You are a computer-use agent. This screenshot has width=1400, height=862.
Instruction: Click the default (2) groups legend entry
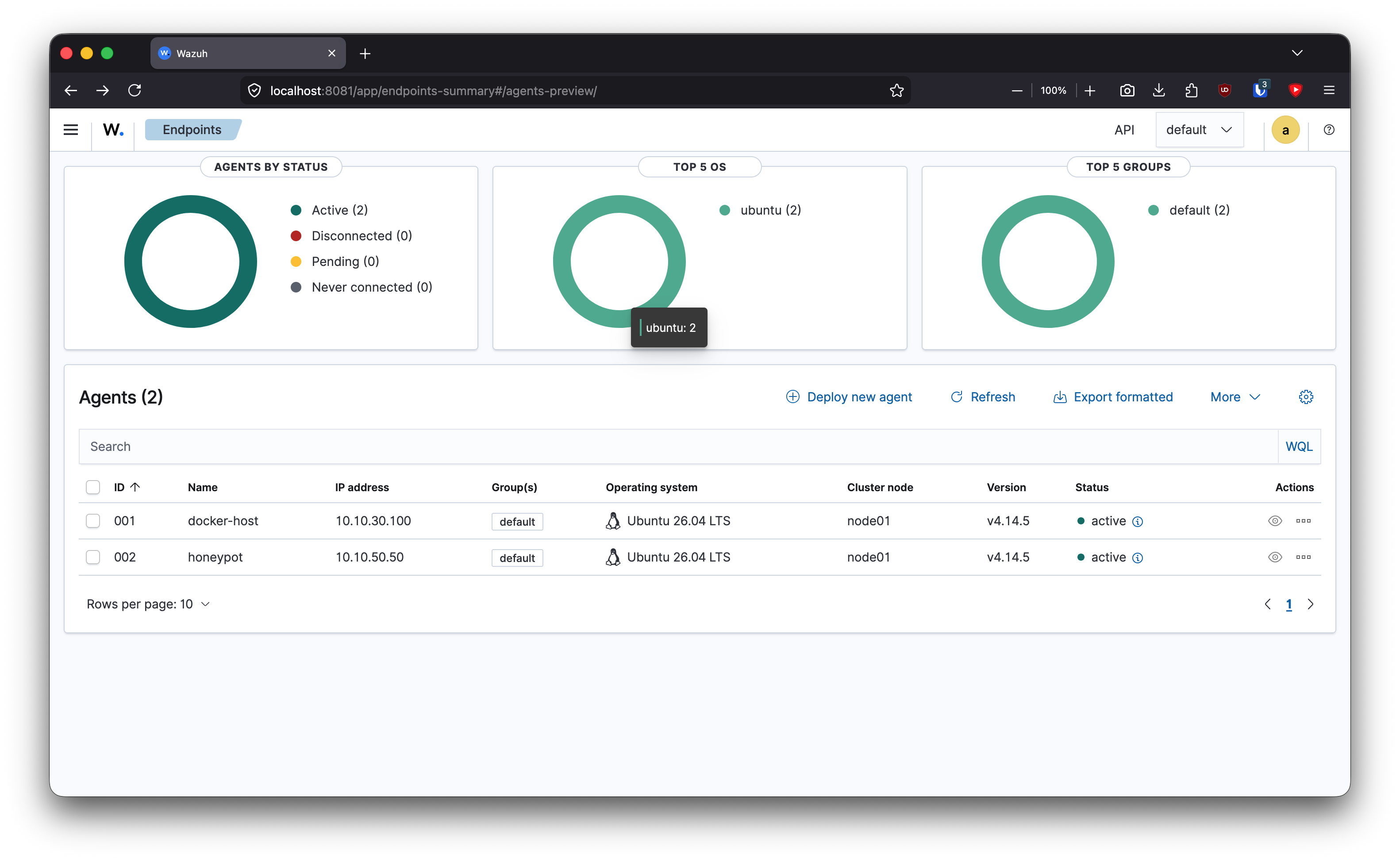click(x=1189, y=210)
